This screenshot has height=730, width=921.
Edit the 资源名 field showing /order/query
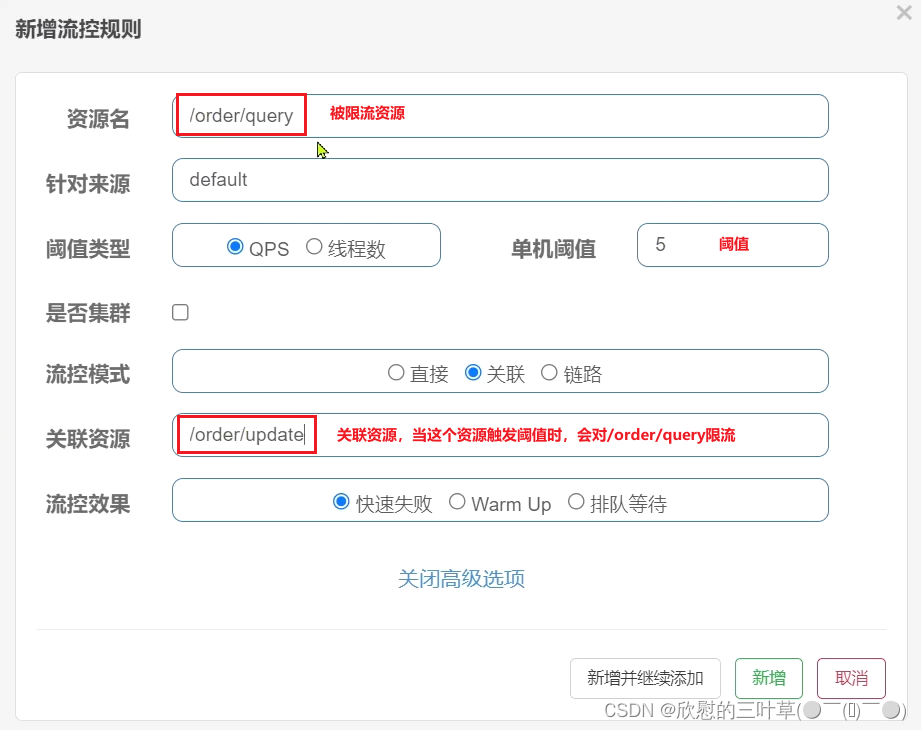coord(238,115)
